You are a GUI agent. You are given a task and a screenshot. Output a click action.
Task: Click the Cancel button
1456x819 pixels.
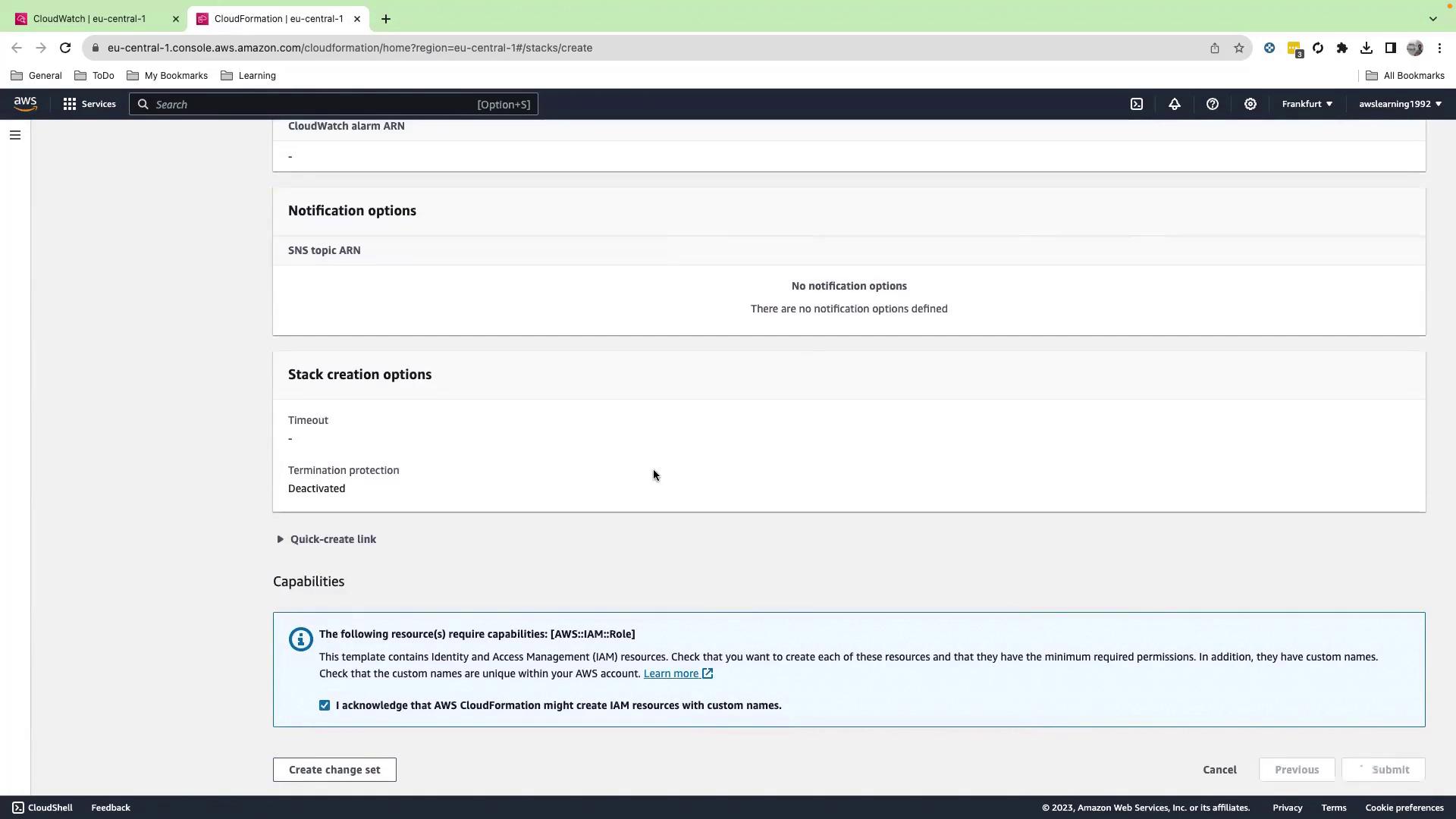pos(1219,770)
